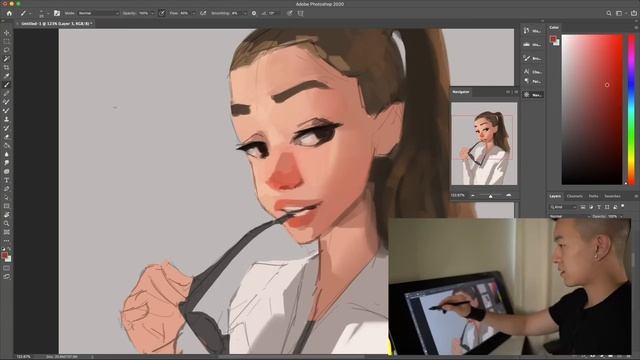Open the layer Opacity slider arrow
640x360 pixels.
(622, 216)
